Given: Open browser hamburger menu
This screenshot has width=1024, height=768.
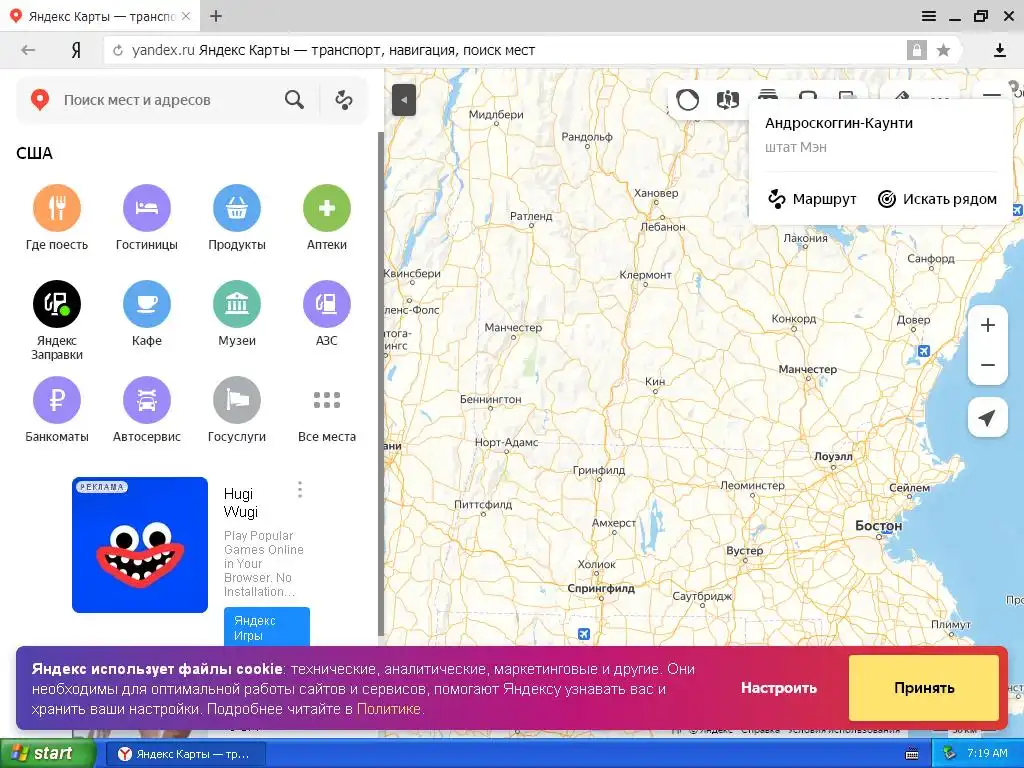Looking at the screenshot, I should pos(929,16).
